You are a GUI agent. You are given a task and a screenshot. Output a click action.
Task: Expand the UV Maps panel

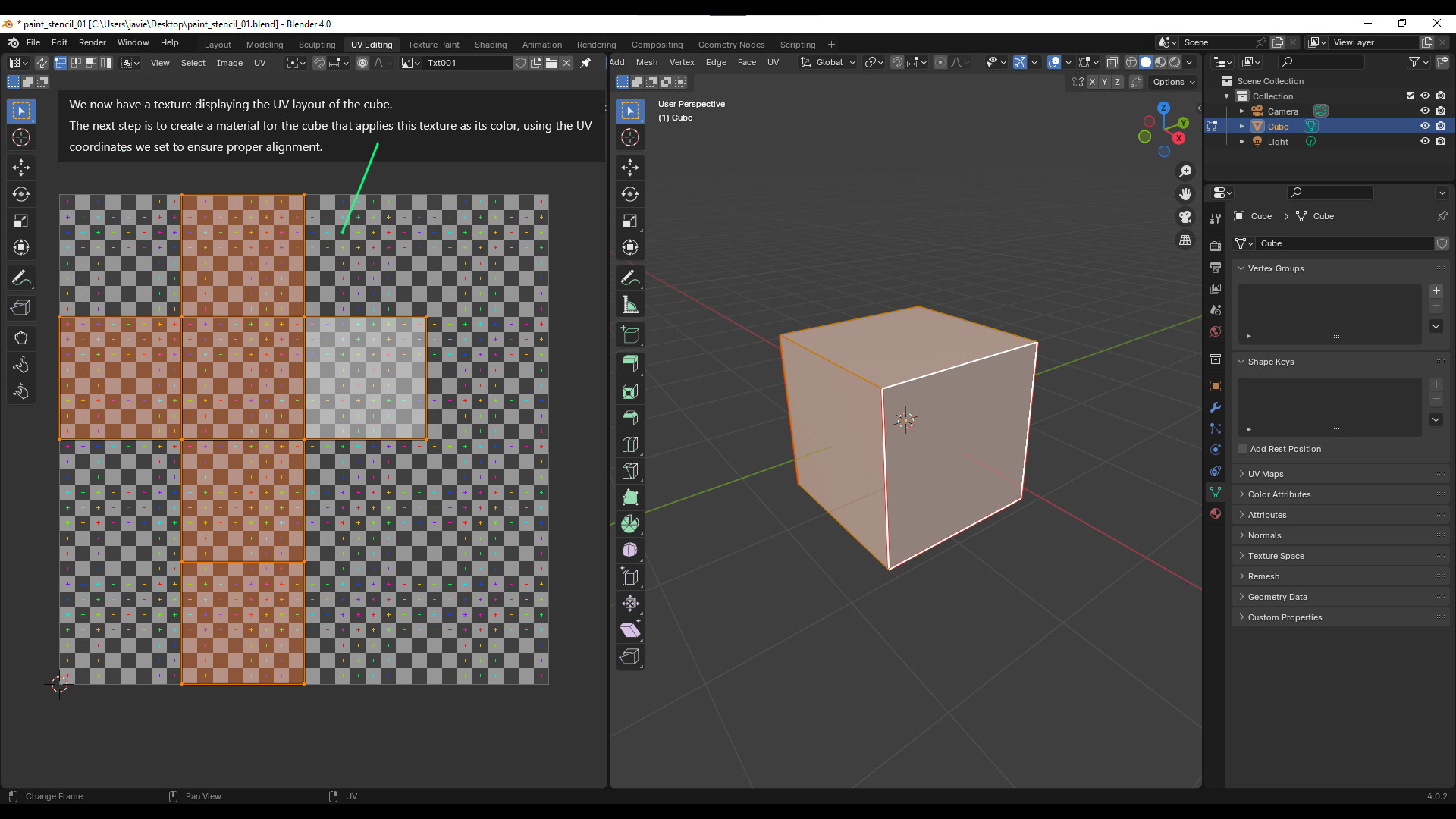click(1341, 474)
